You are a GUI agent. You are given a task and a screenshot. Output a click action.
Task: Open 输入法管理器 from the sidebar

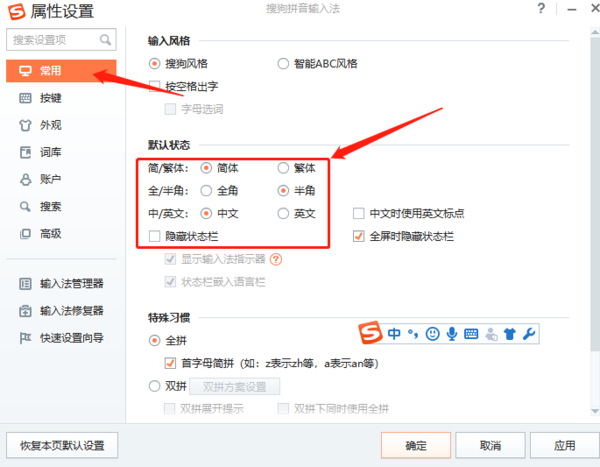[61, 284]
